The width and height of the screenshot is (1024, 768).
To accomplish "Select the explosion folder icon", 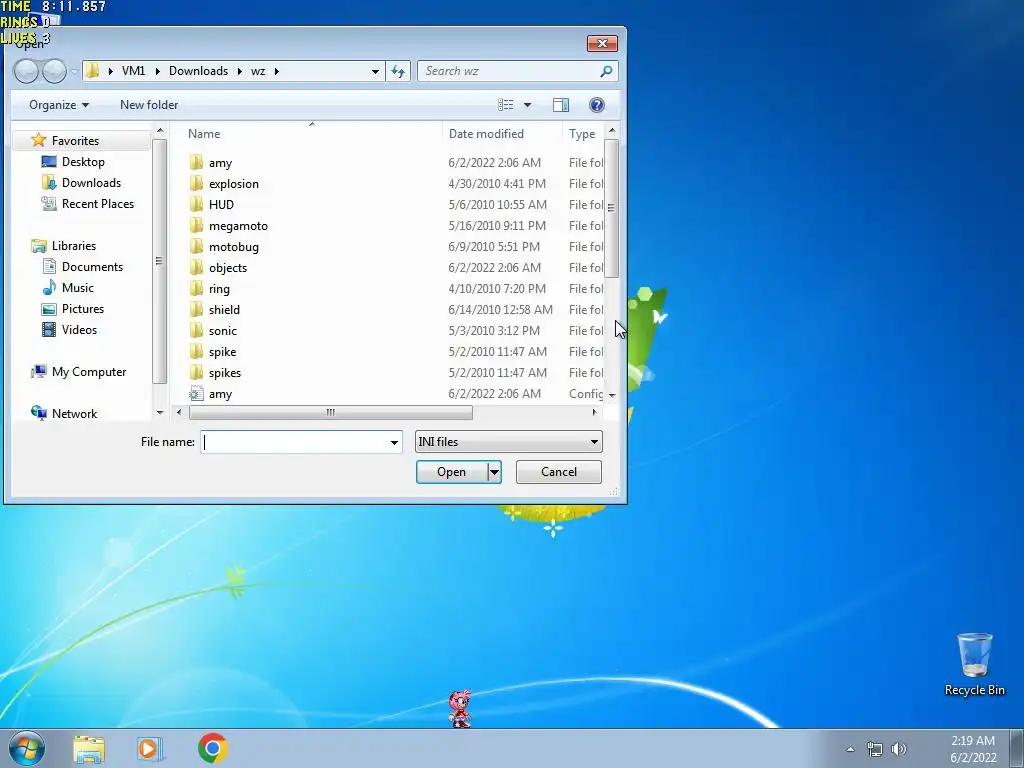I will (x=197, y=184).
